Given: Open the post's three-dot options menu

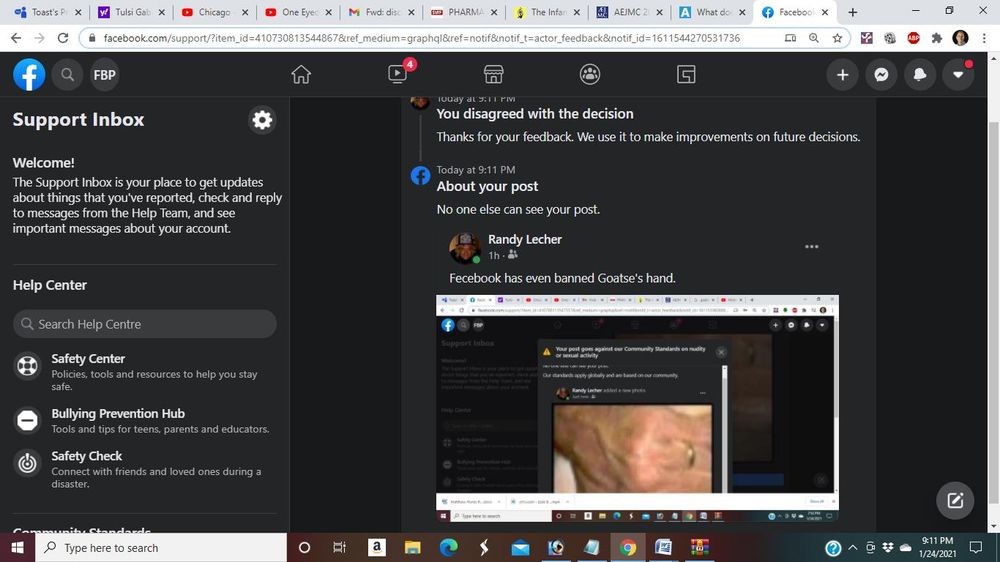Looking at the screenshot, I should click(x=811, y=247).
